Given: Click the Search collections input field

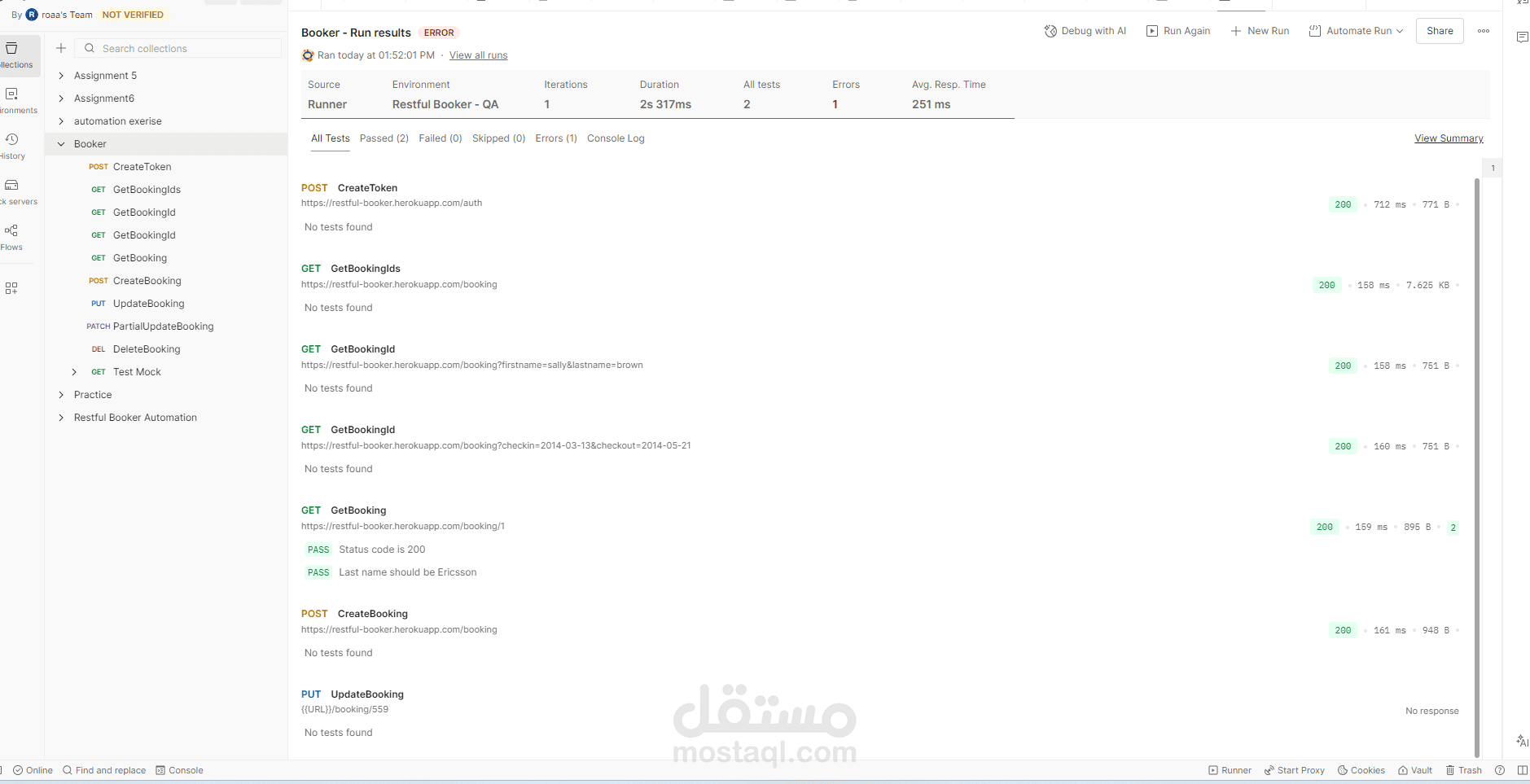Looking at the screenshot, I should tap(178, 48).
